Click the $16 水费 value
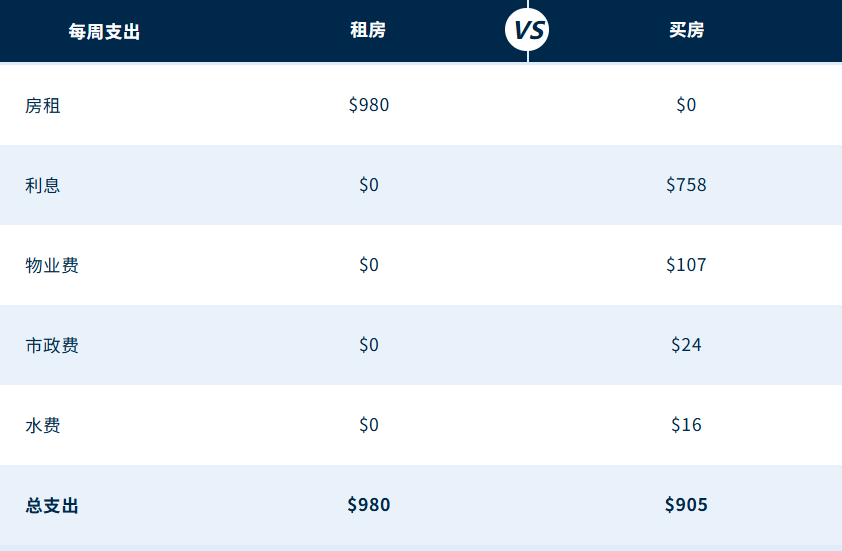This screenshot has height=551, width=842. tap(686, 425)
